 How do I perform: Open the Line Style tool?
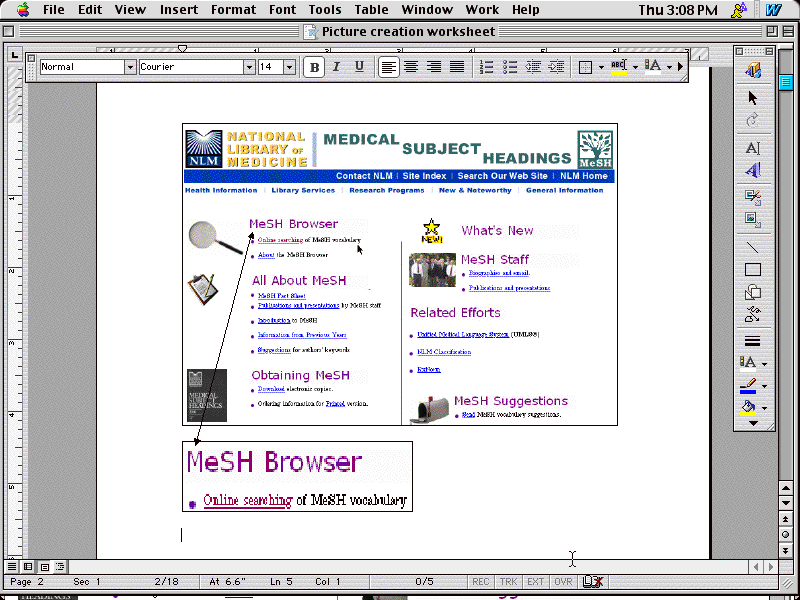pos(753,341)
